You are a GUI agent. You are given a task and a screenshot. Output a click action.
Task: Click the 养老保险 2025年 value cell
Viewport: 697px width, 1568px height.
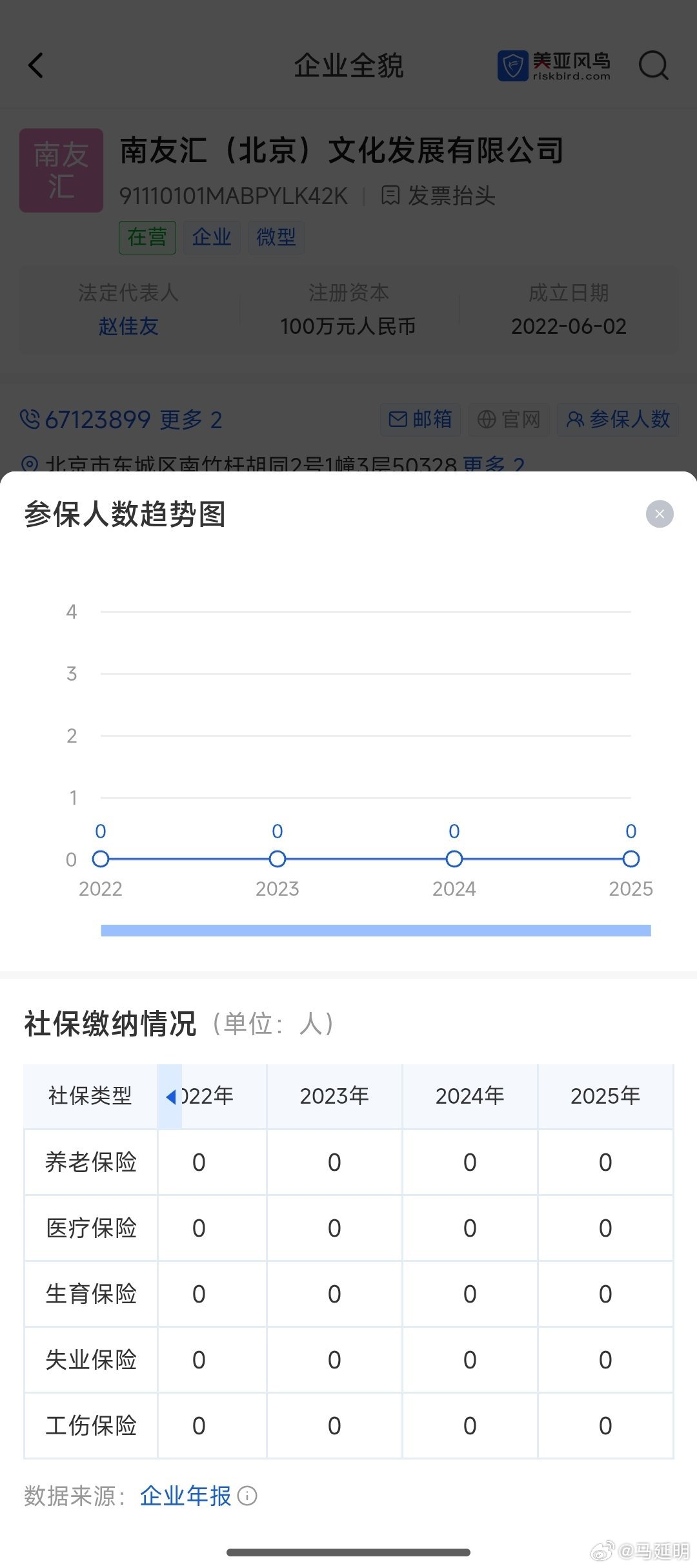point(605,1162)
